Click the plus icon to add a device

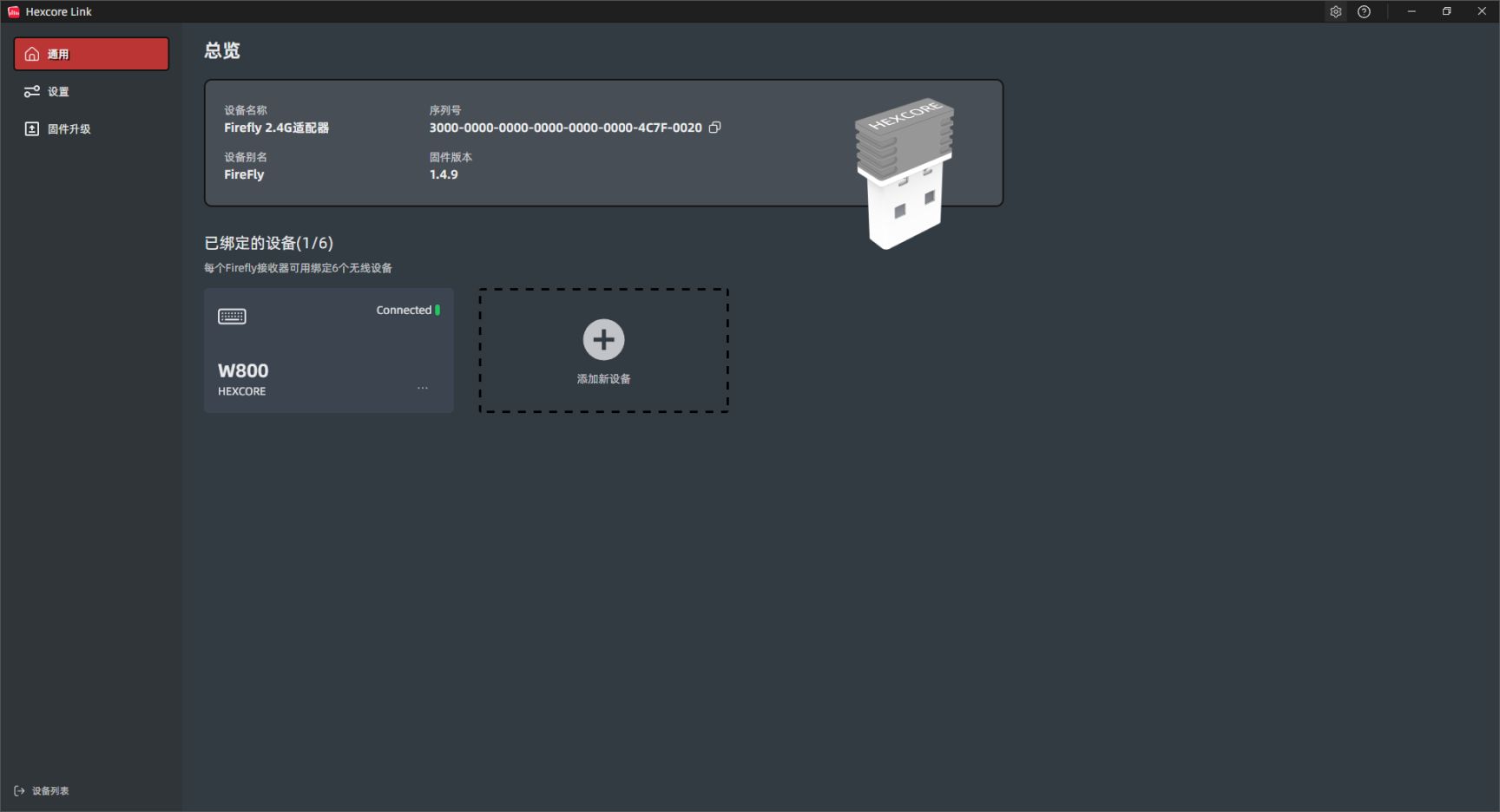pyautogui.click(x=603, y=340)
